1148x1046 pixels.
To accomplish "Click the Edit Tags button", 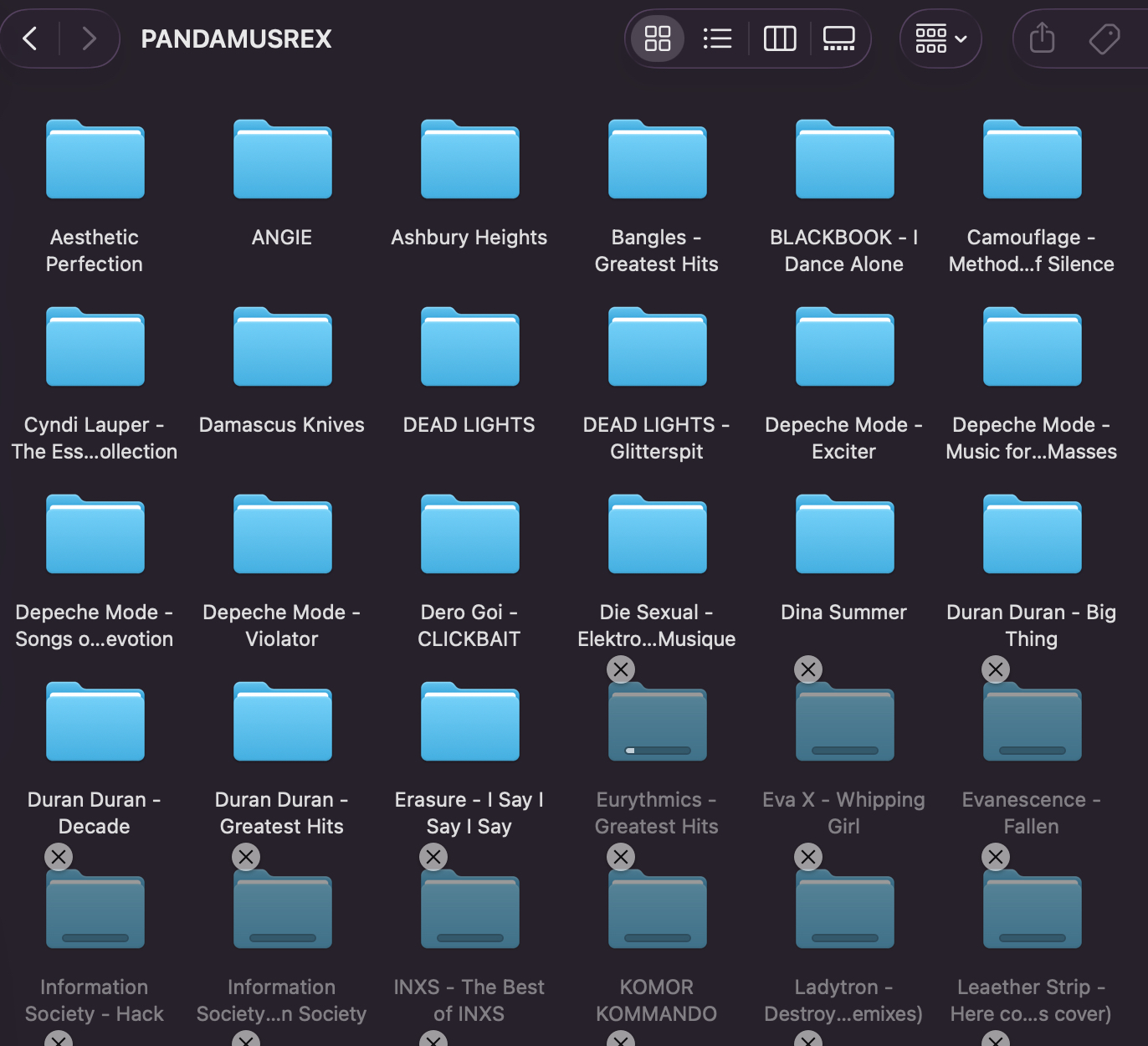I will pos(1104,38).
